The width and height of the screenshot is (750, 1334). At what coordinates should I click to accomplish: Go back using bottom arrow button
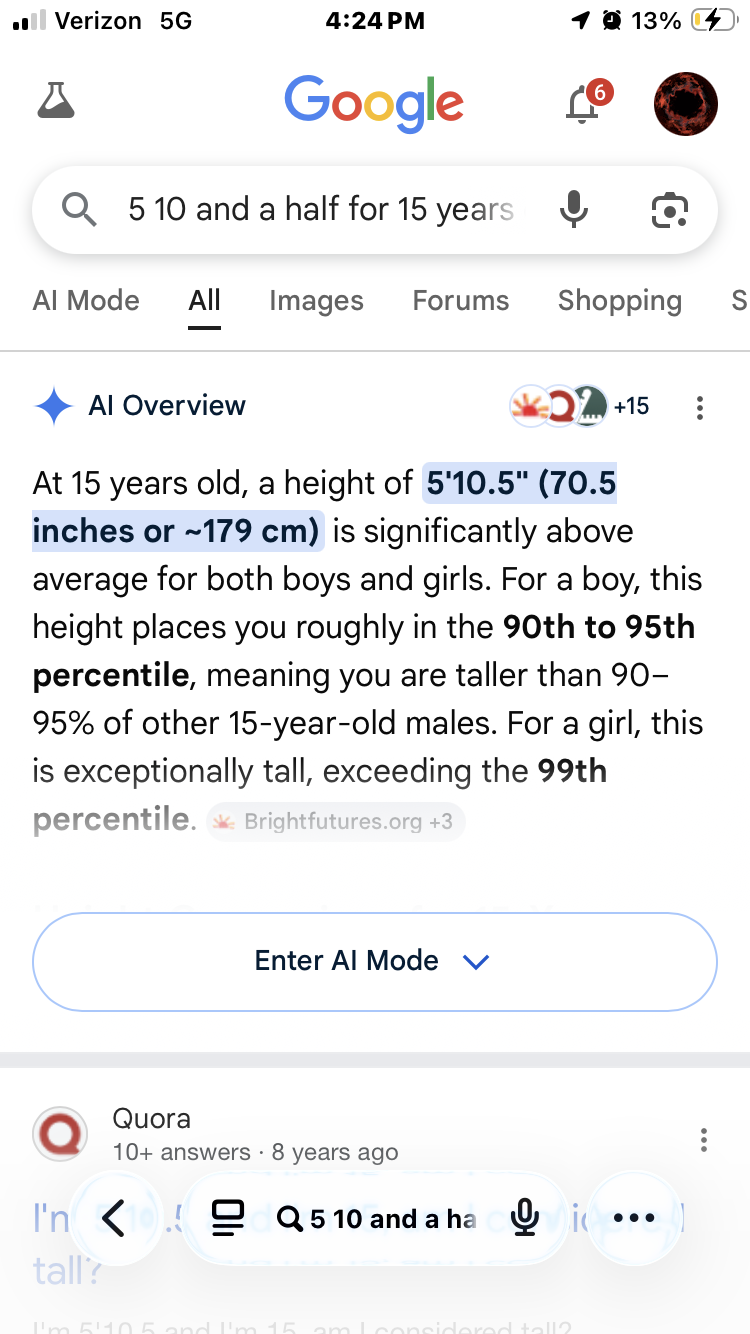coord(113,1218)
